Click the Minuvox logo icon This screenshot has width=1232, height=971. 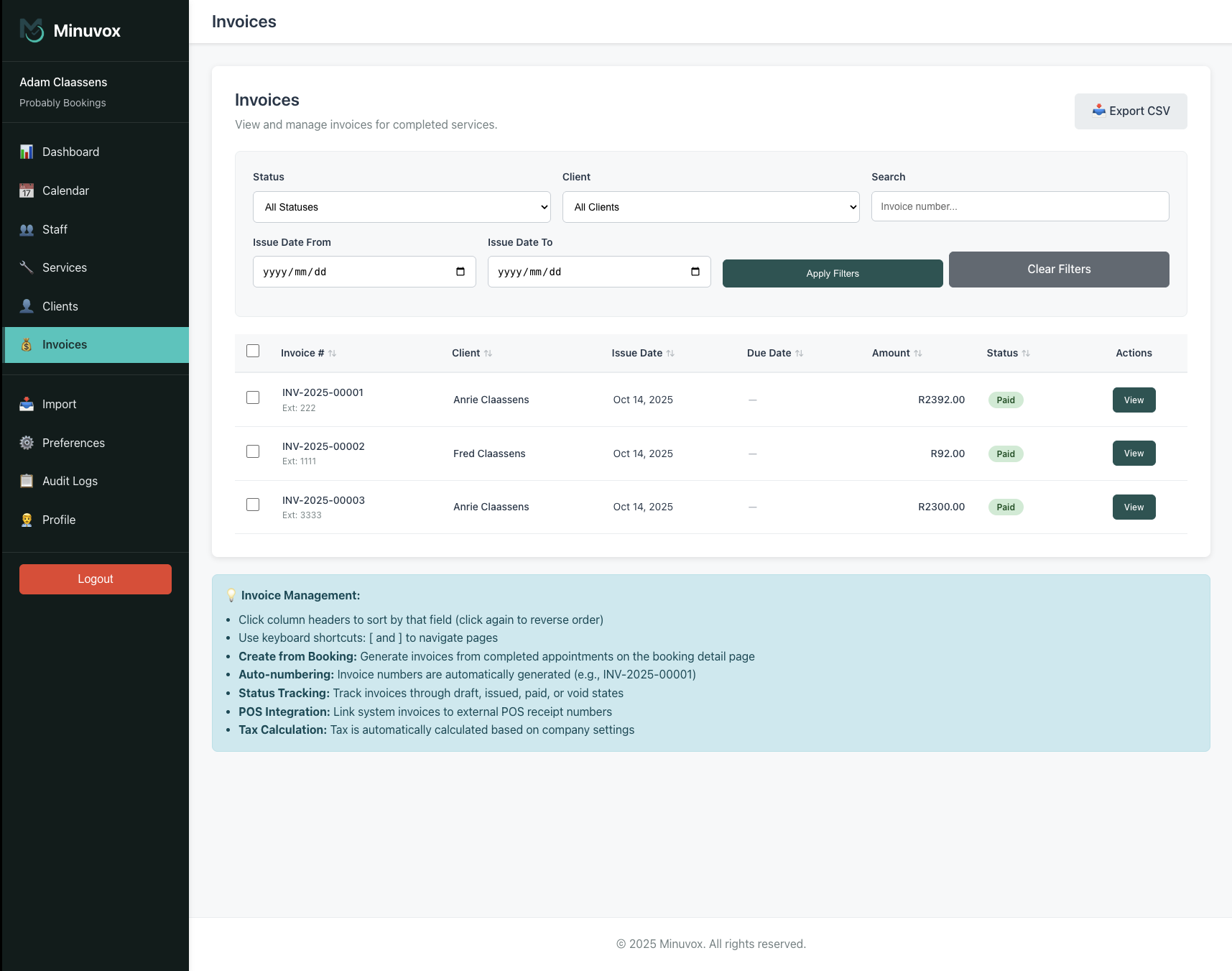32,30
